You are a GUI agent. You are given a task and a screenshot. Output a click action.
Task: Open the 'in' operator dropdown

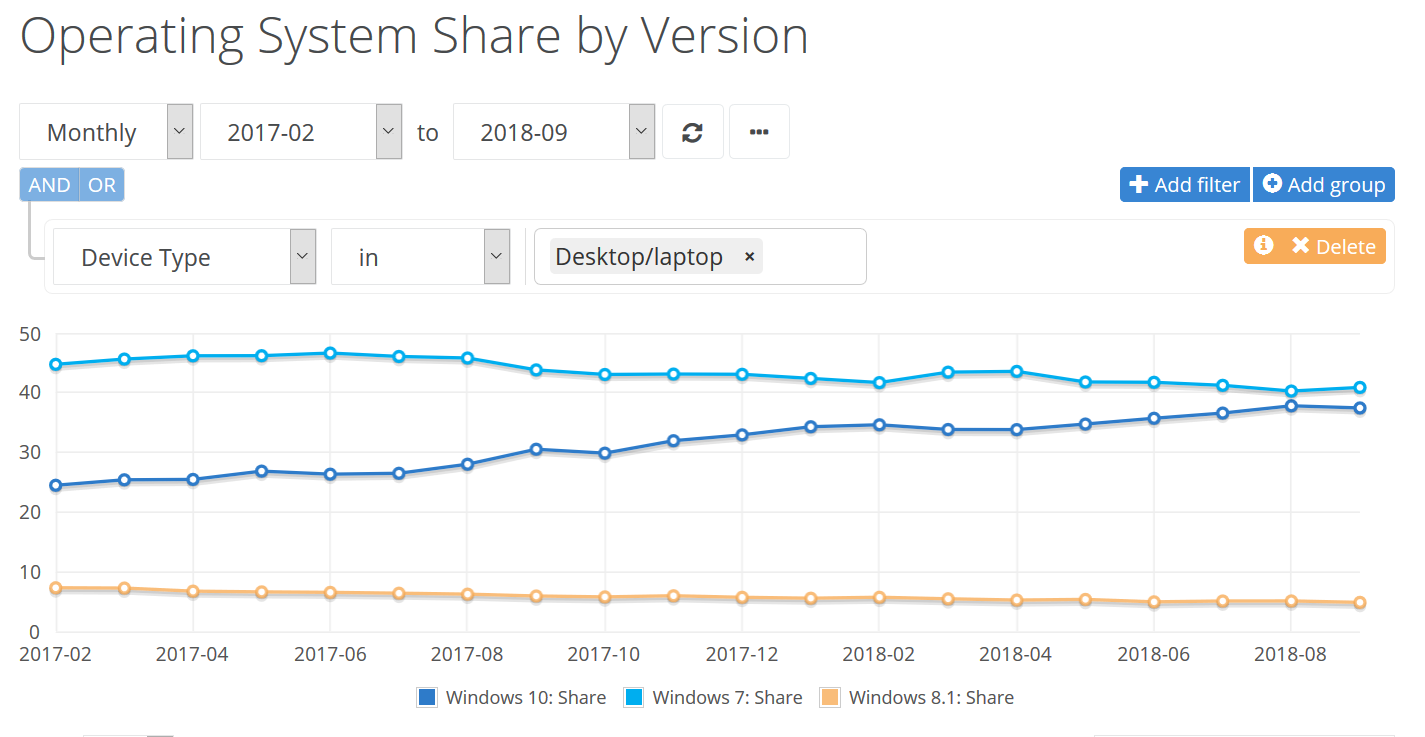[x=421, y=257]
